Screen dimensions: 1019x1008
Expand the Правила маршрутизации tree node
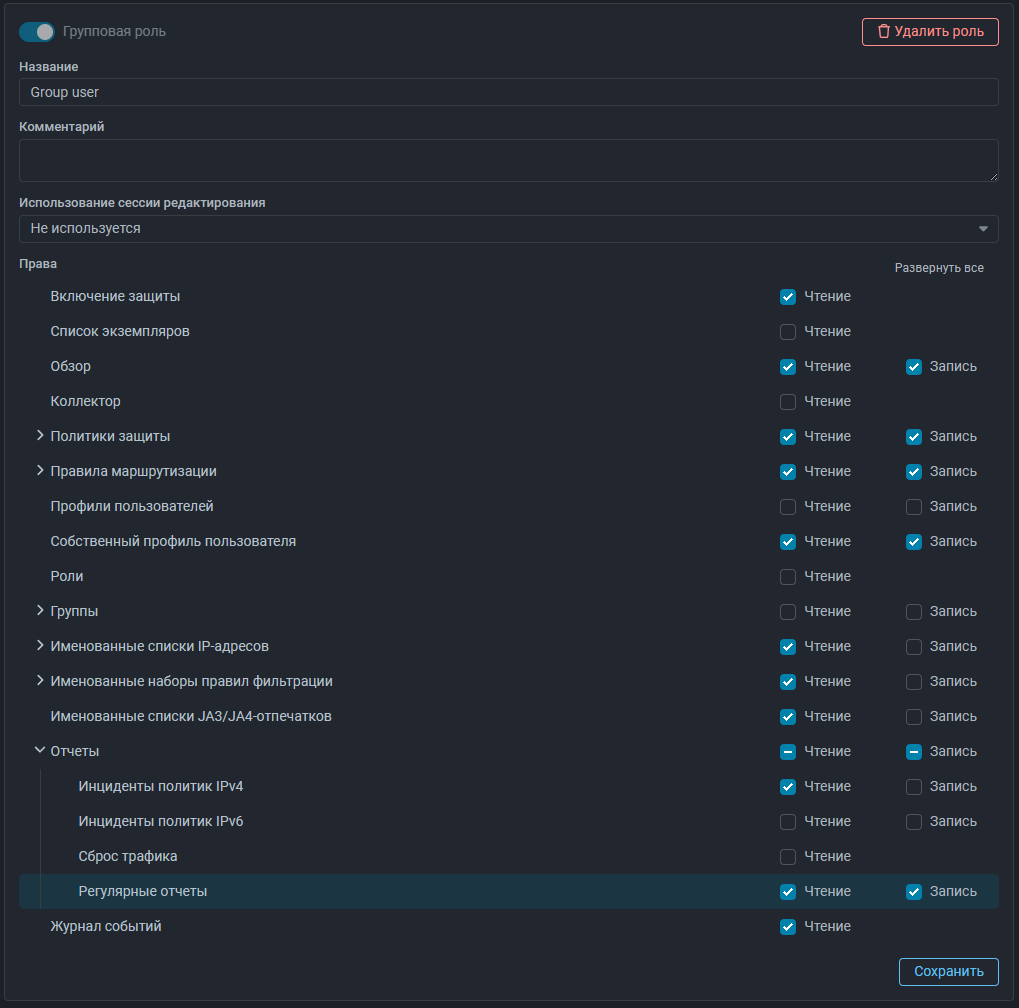(40, 471)
